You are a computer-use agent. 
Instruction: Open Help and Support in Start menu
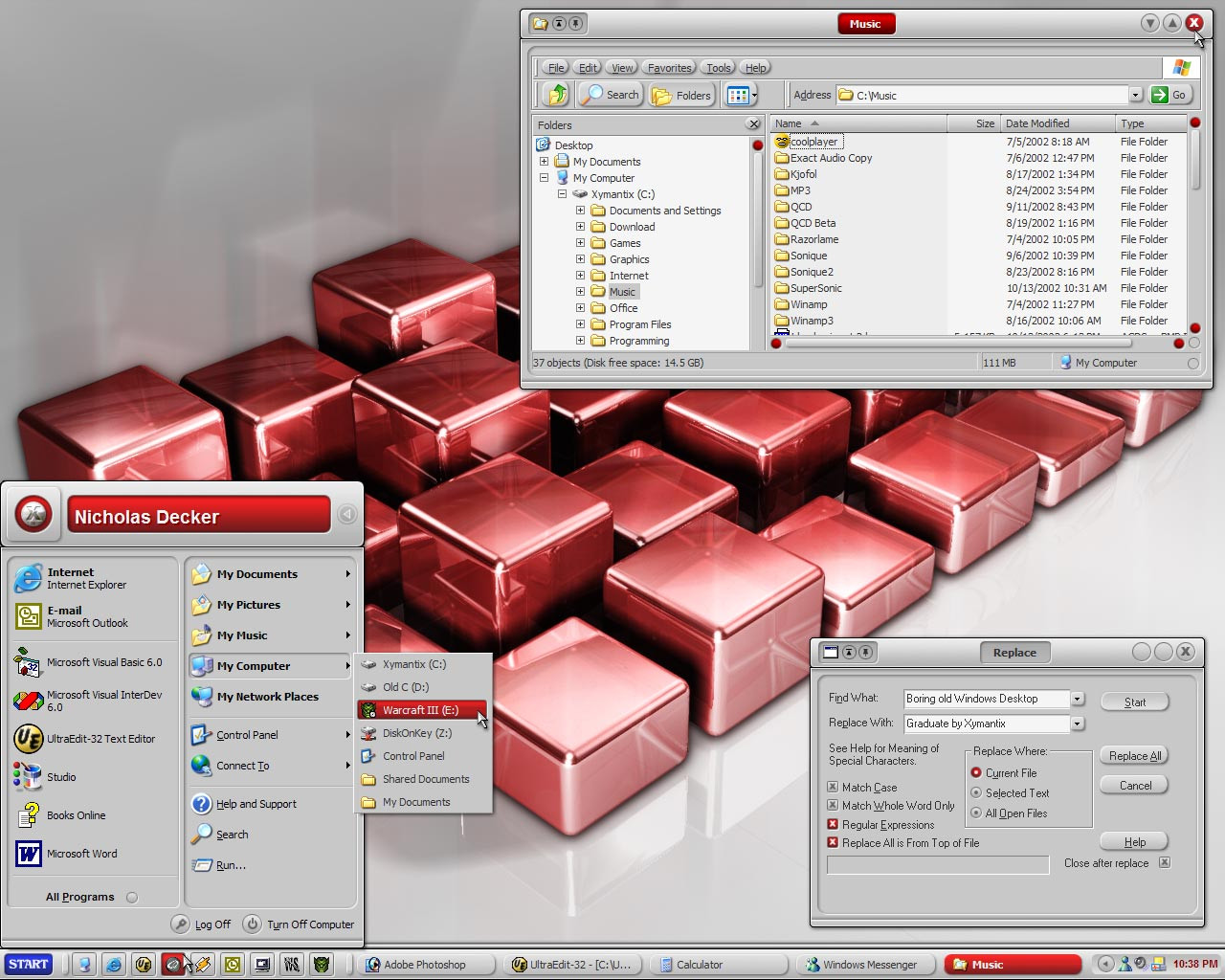point(256,804)
